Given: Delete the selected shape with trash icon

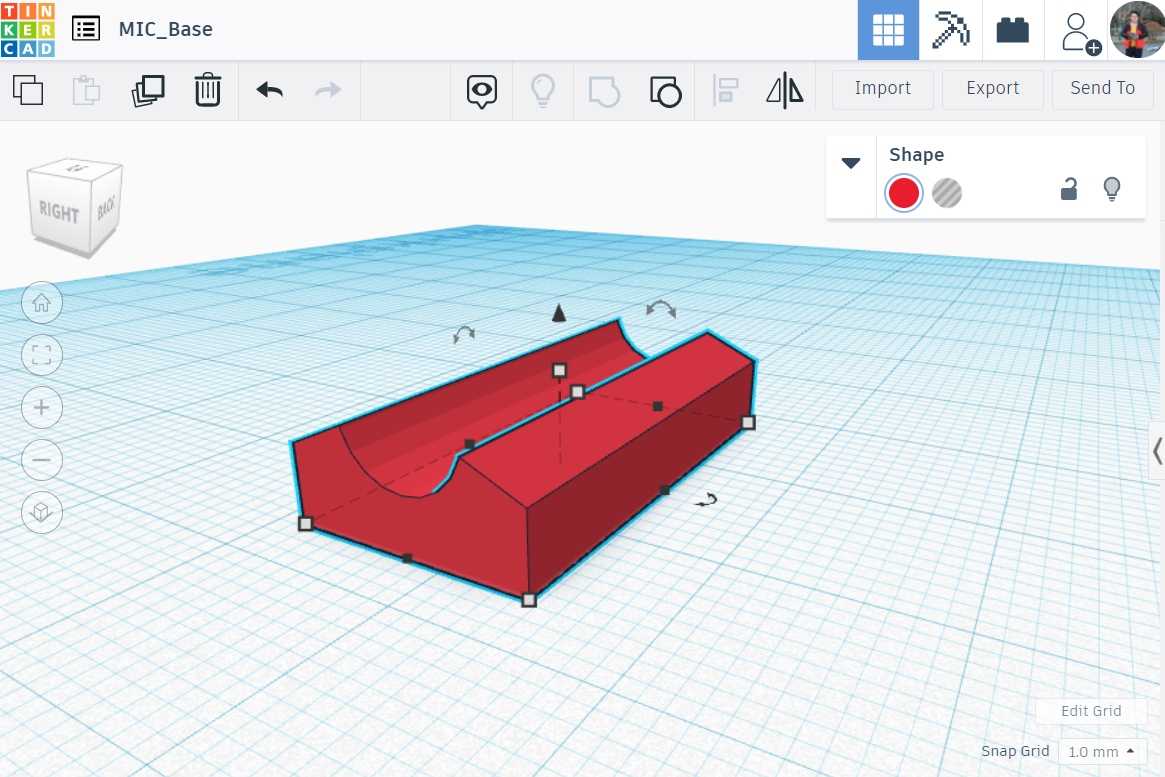Looking at the screenshot, I should coord(207,90).
